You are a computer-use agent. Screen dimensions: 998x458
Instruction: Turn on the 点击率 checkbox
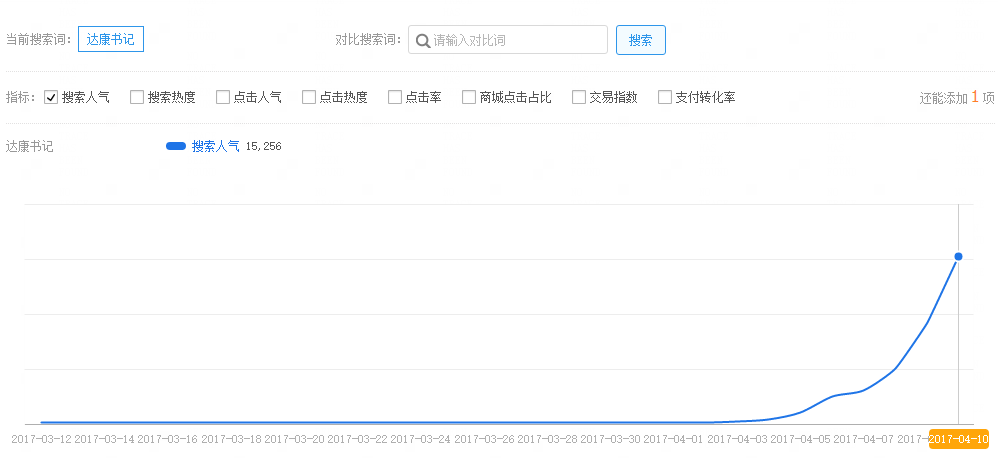pyautogui.click(x=395, y=98)
